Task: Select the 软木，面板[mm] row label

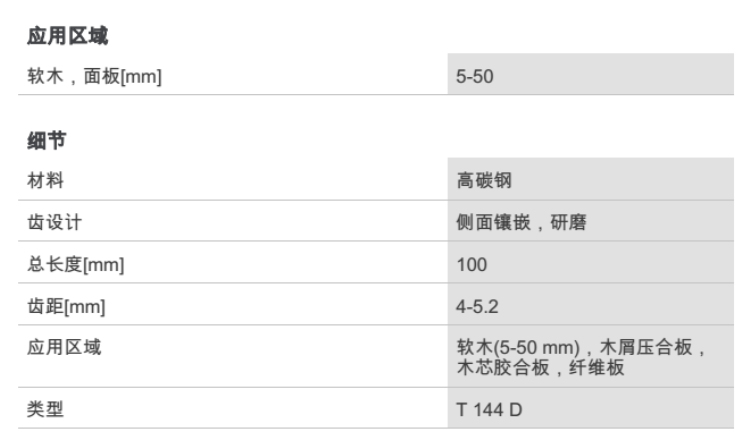Action: [93, 76]
